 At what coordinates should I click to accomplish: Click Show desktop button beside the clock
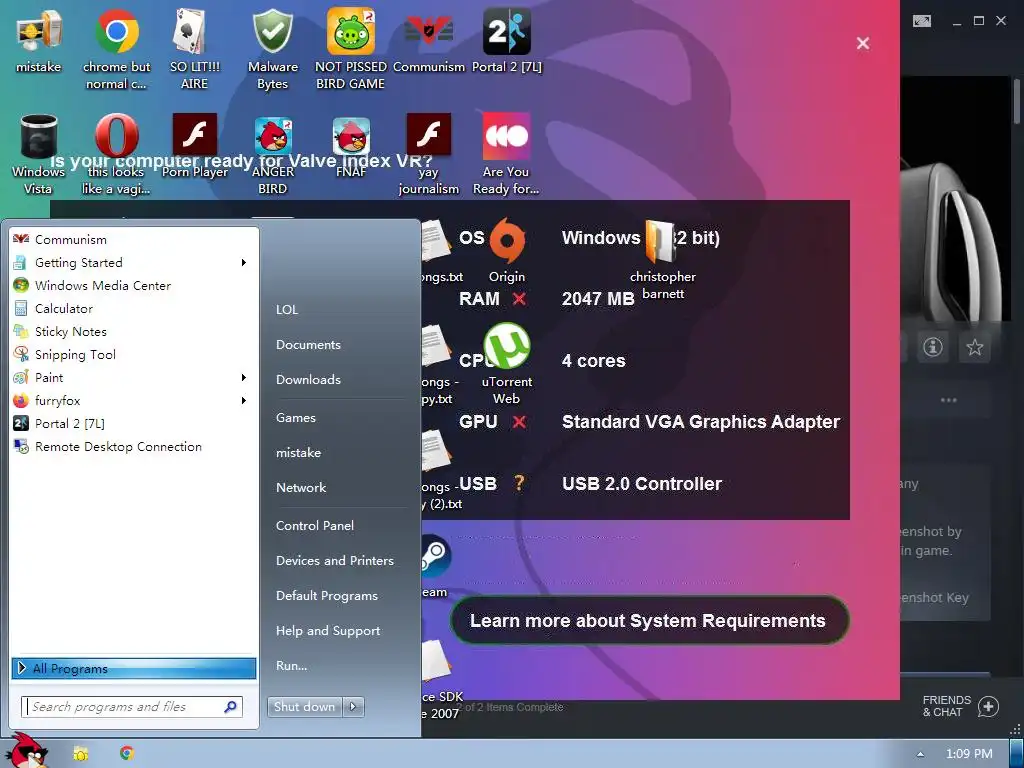pyautogui.click(x=1016, y=754)
